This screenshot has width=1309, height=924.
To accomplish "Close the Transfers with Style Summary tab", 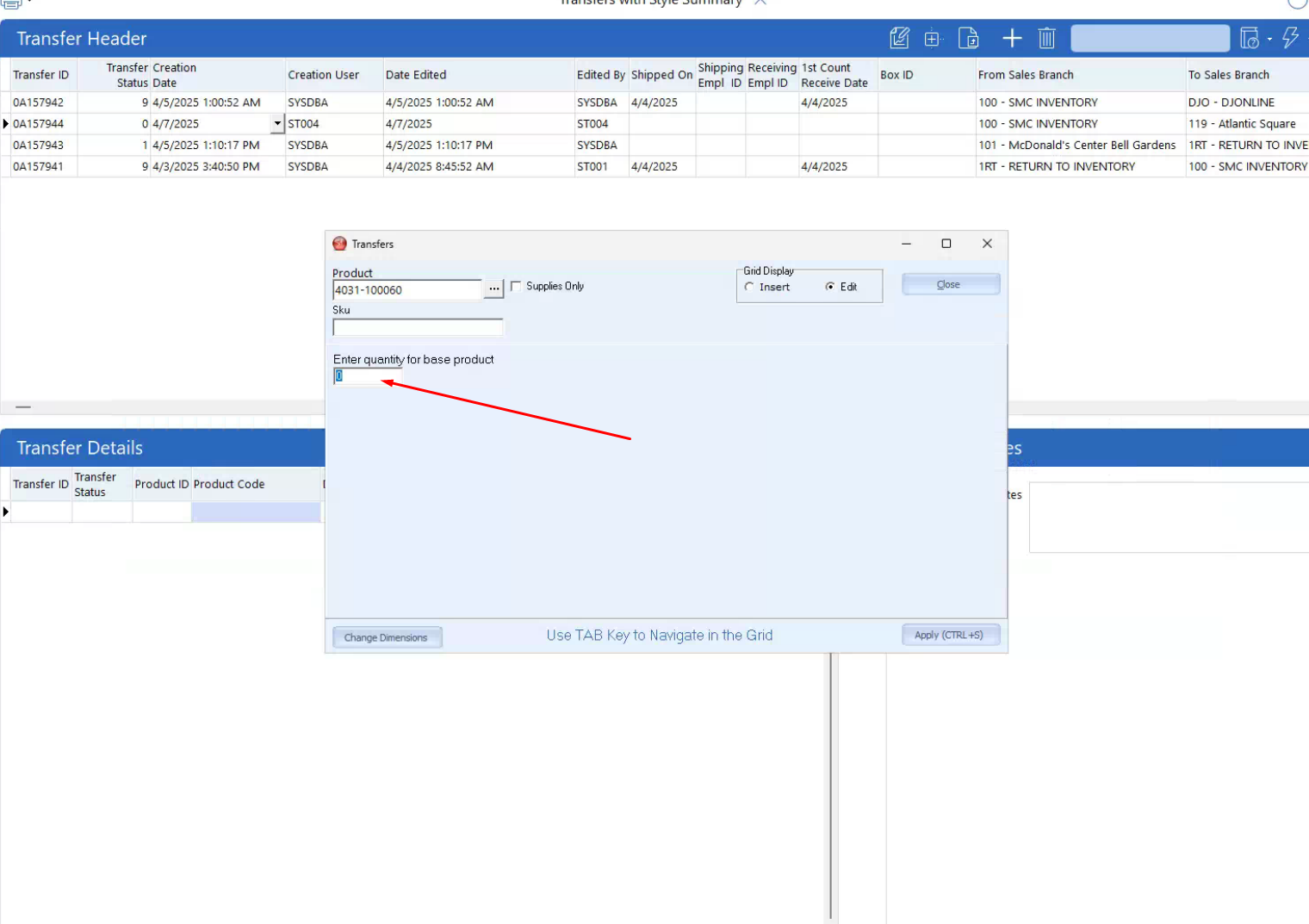I will (760, 3).
